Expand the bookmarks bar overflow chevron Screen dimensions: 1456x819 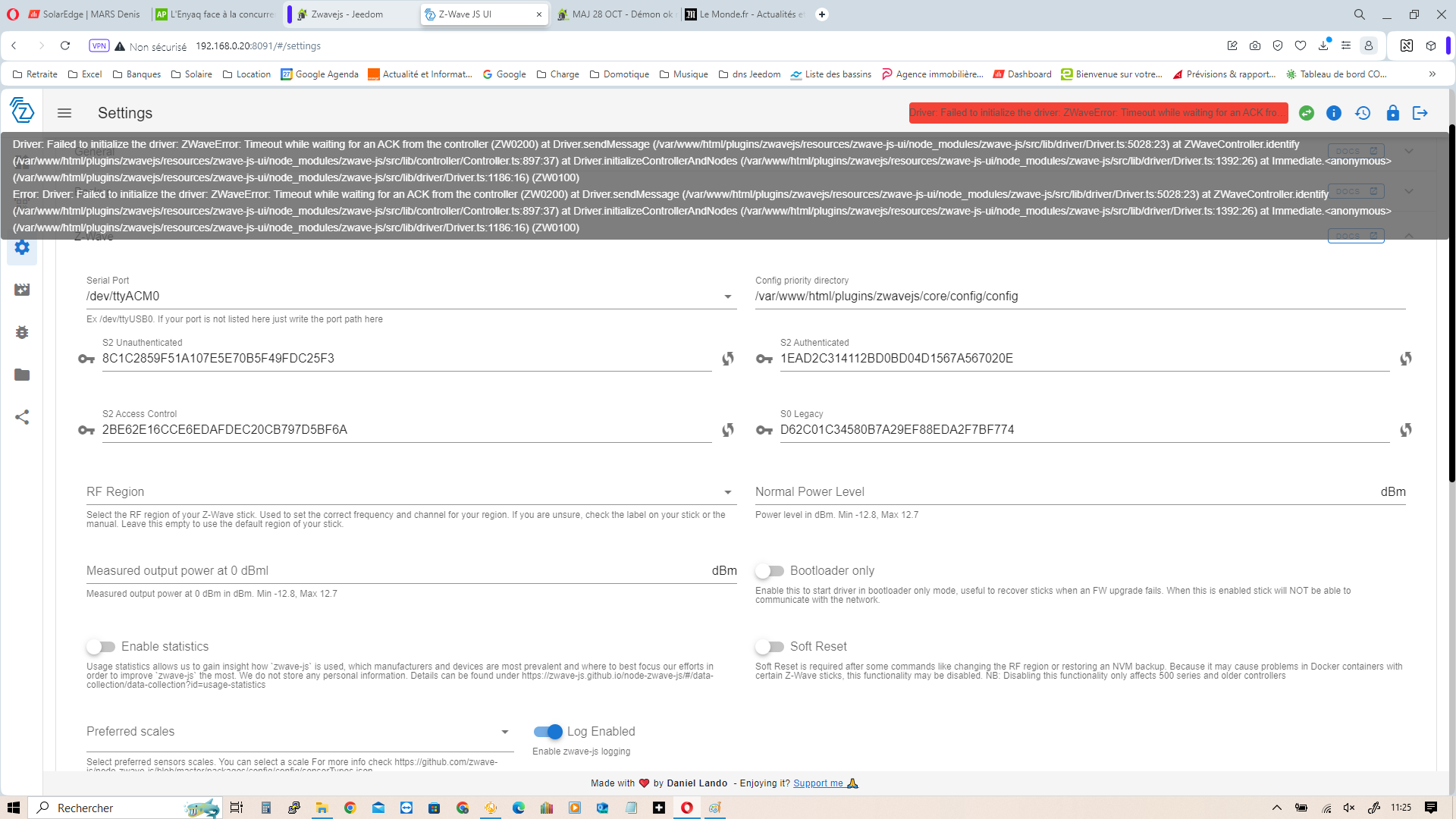click(x=1432, y=74)
